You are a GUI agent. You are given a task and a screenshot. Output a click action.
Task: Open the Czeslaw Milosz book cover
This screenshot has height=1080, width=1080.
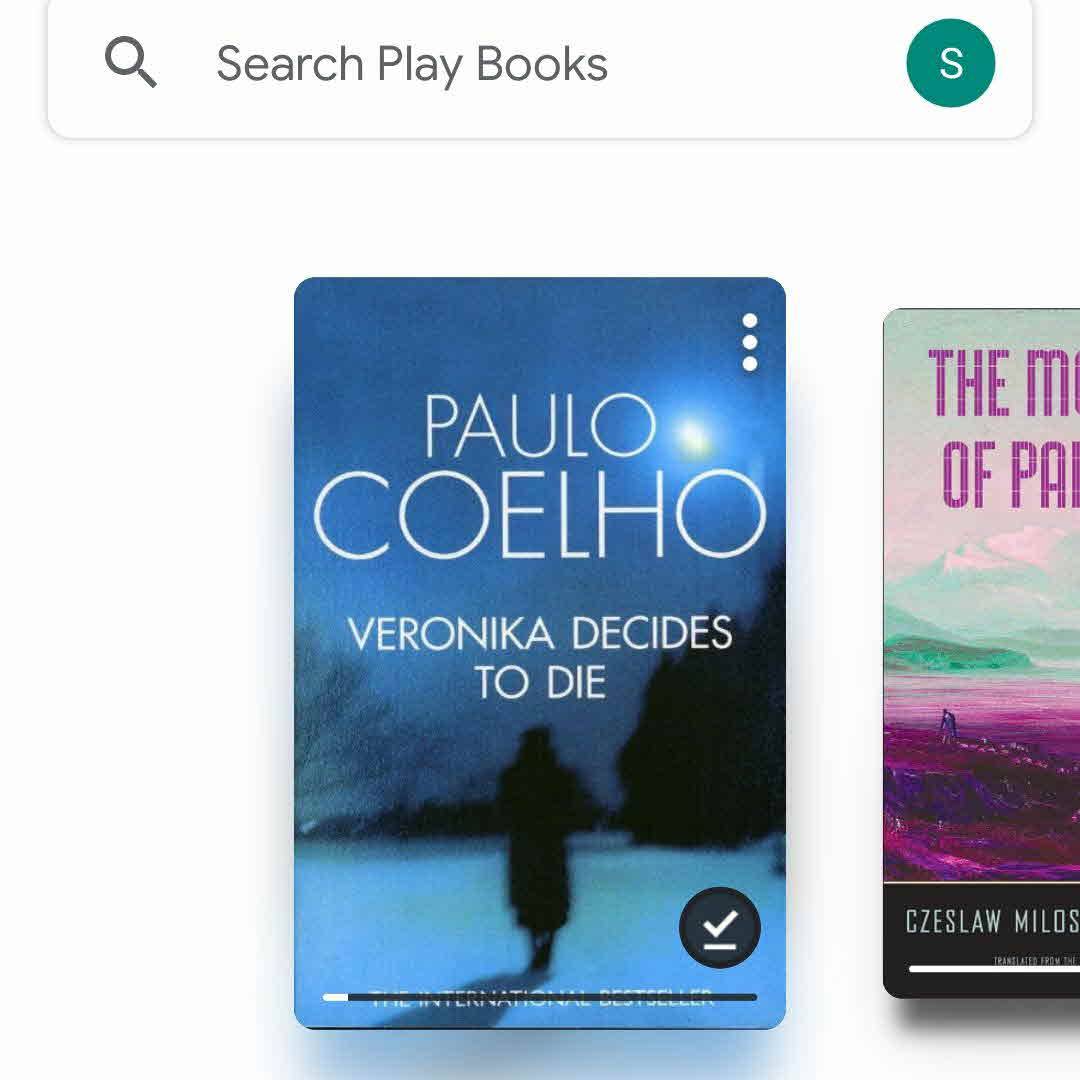982,653
